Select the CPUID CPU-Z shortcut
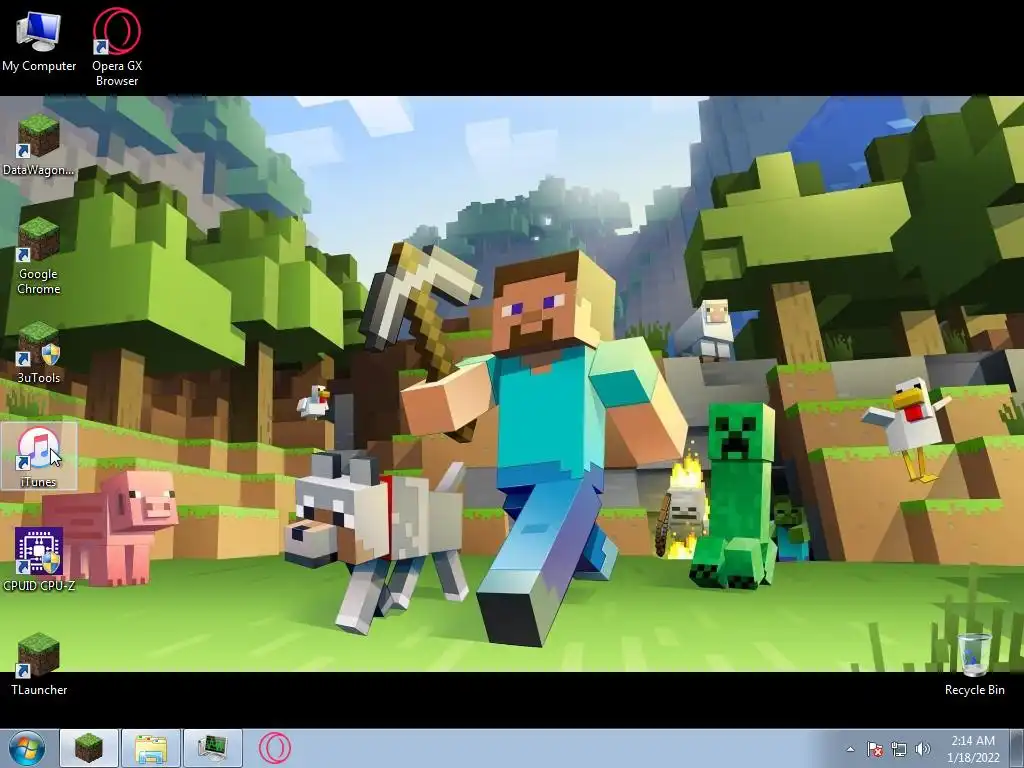This screenshot has width=1024, height=768. click(39, 560)
